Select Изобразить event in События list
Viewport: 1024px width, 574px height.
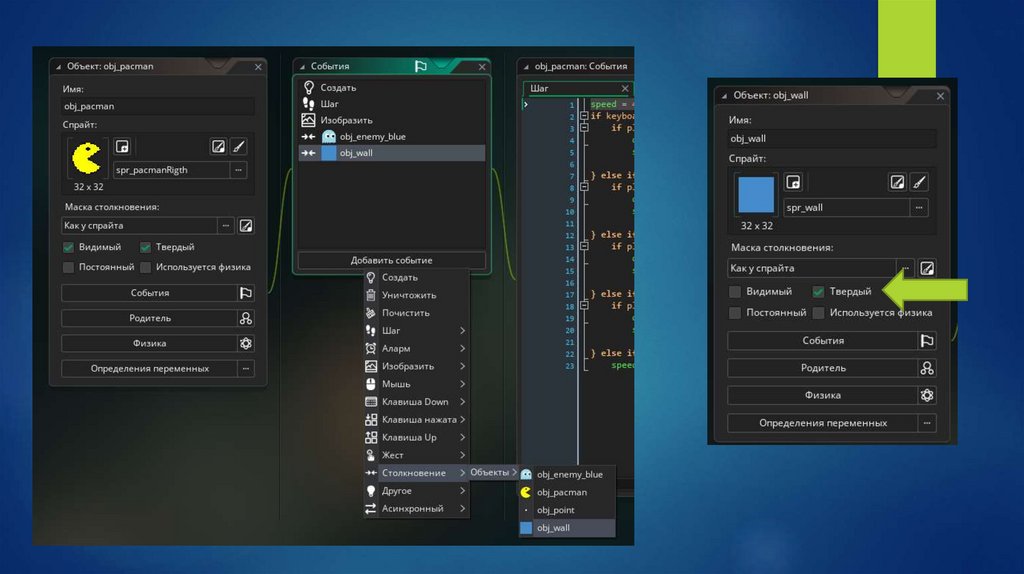pyautogui.click(x=392, y=120)
